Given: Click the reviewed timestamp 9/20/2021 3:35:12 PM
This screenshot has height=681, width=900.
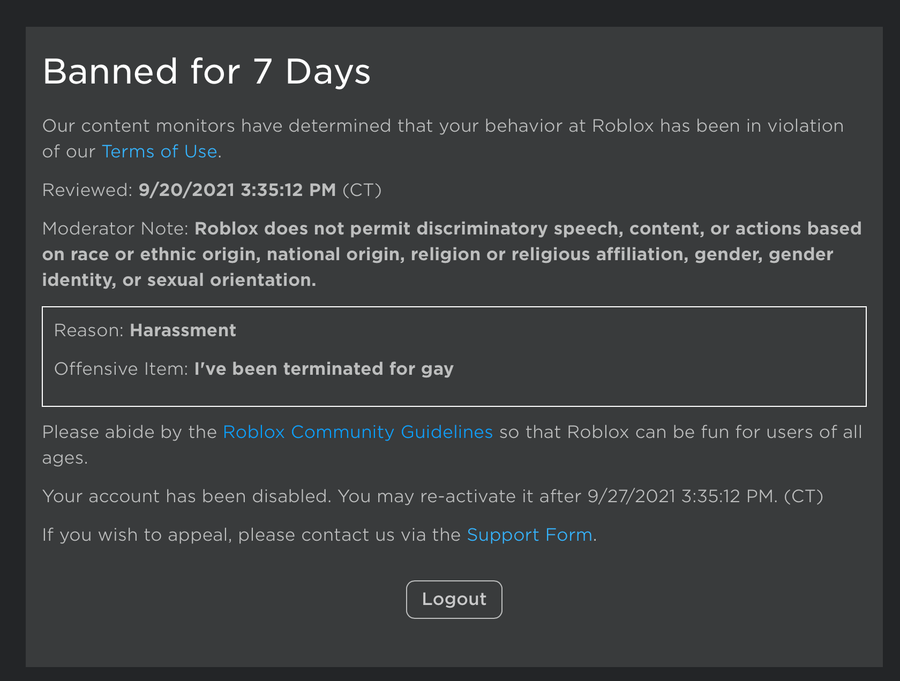Looking at the screenshot, I should (x=237, y=190).
